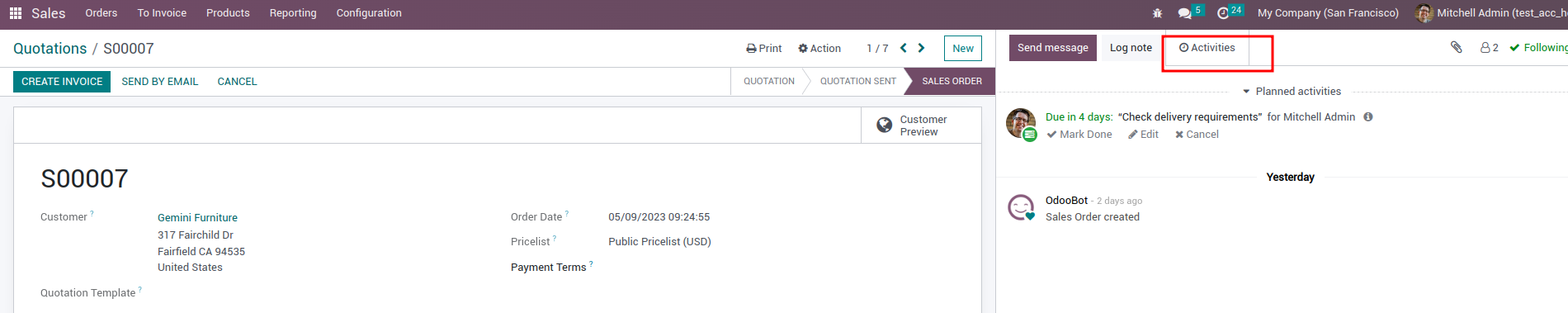The height and width of the screenshot is (313, 1568).
Task: Open the apps grid menu icon
Action: tap(16, 13)
